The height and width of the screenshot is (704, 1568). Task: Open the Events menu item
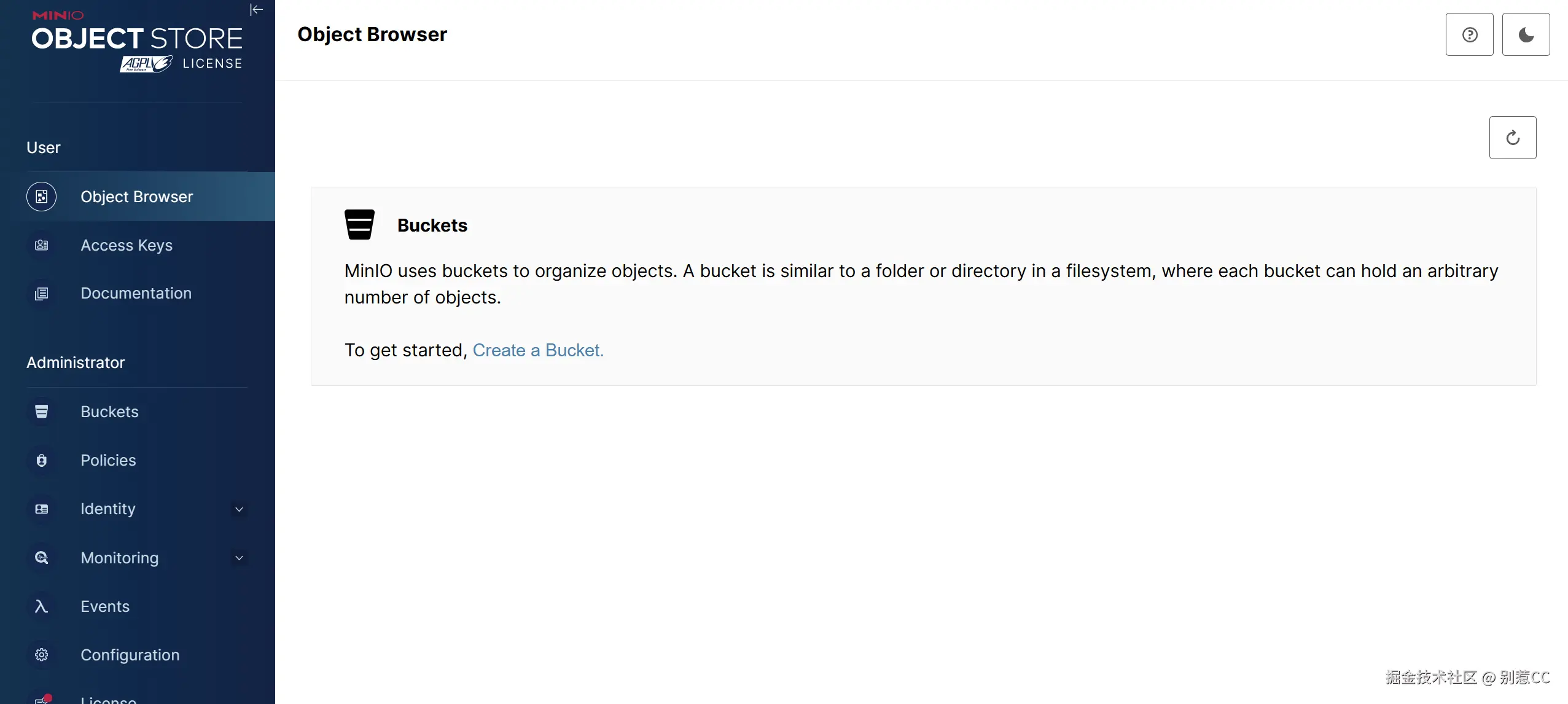tap(105, 606)
